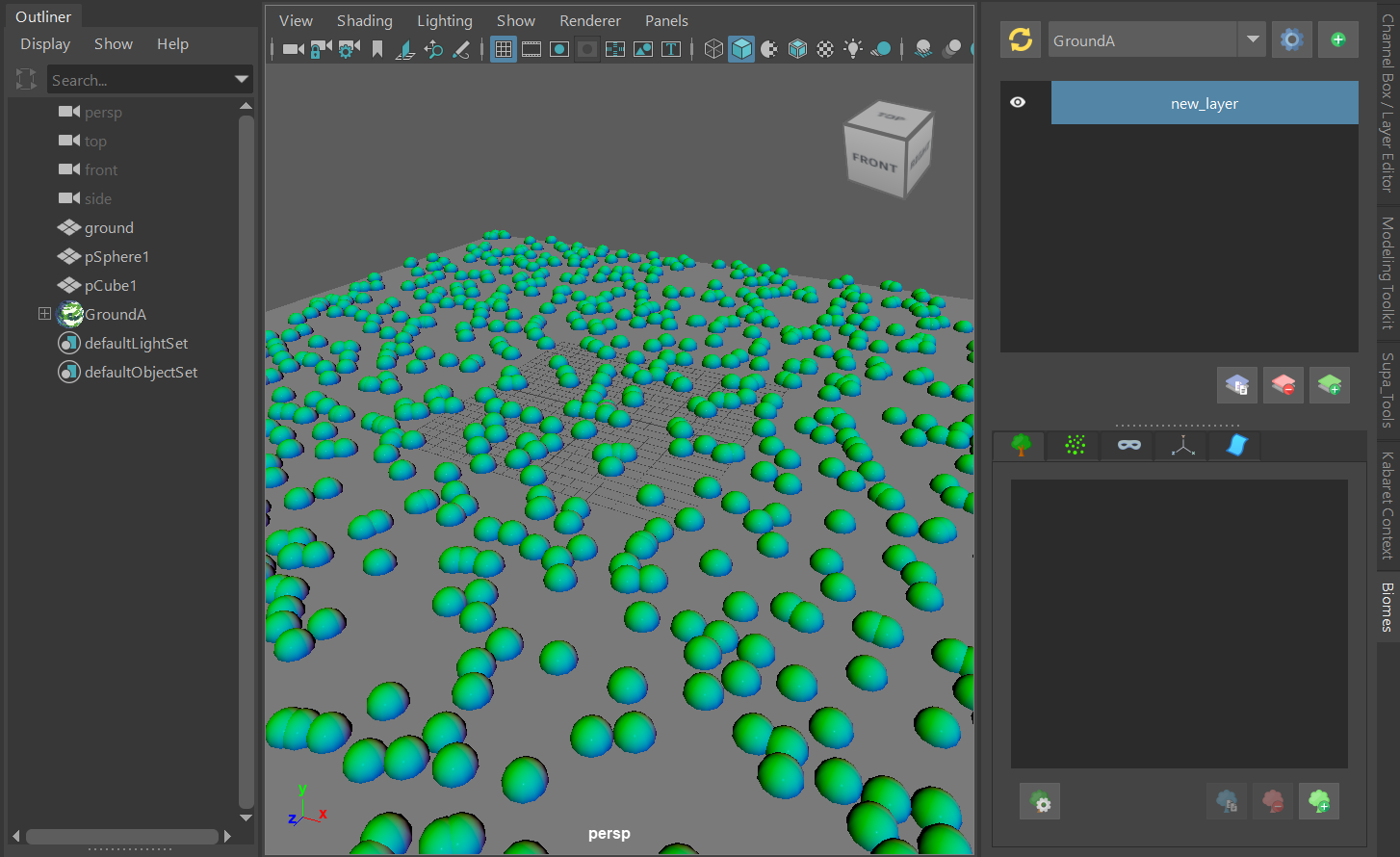Toggle the Safe Title icon
Image resolution: width=1400 pixels, height=857 pixels.
(x=671, y=49)
